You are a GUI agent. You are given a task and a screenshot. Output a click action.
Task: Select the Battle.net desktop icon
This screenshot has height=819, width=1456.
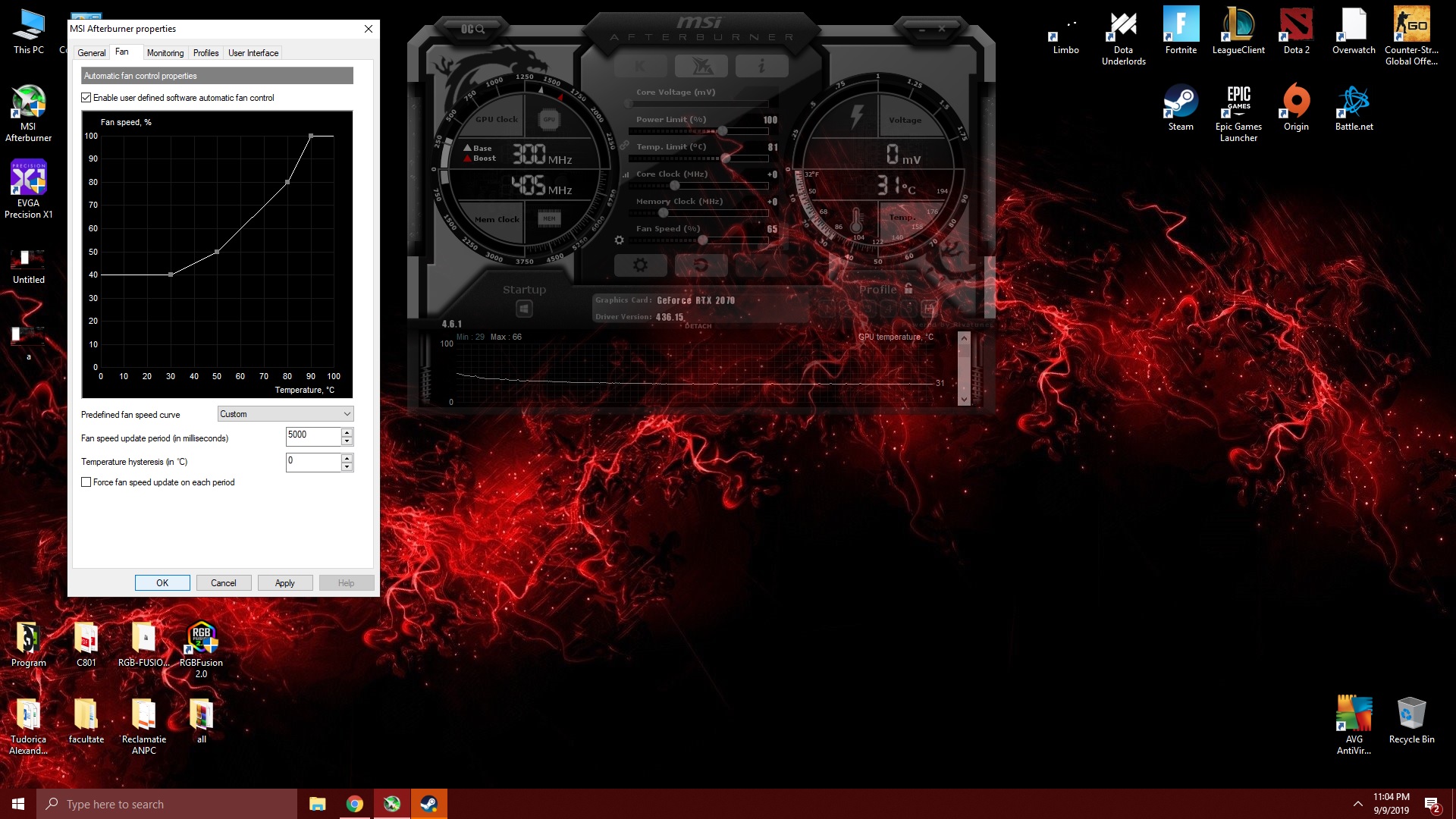tap(1354, 108)
